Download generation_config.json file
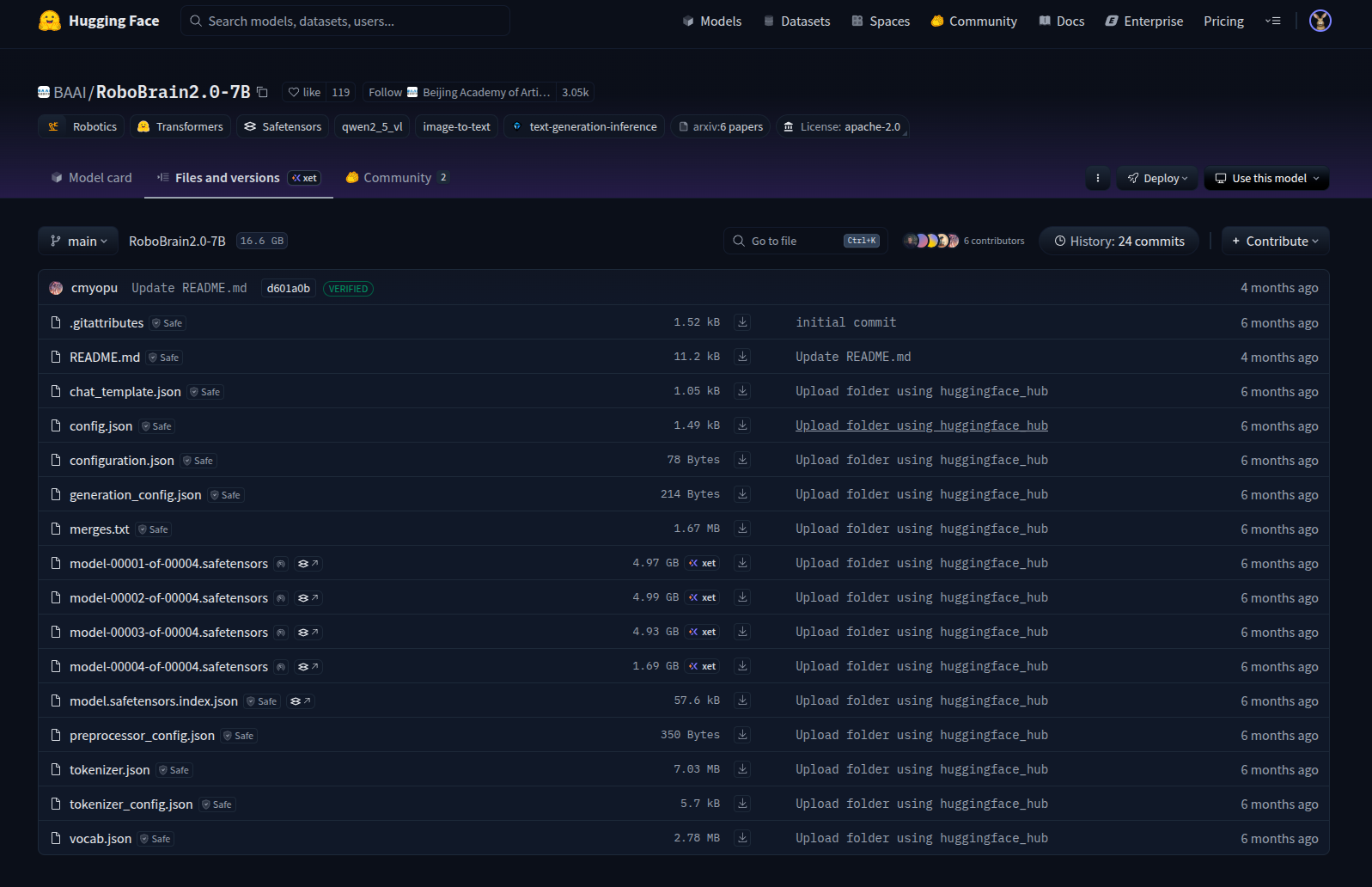The width and height of the screenshot is (1372, 887). (x=742, y=494)
